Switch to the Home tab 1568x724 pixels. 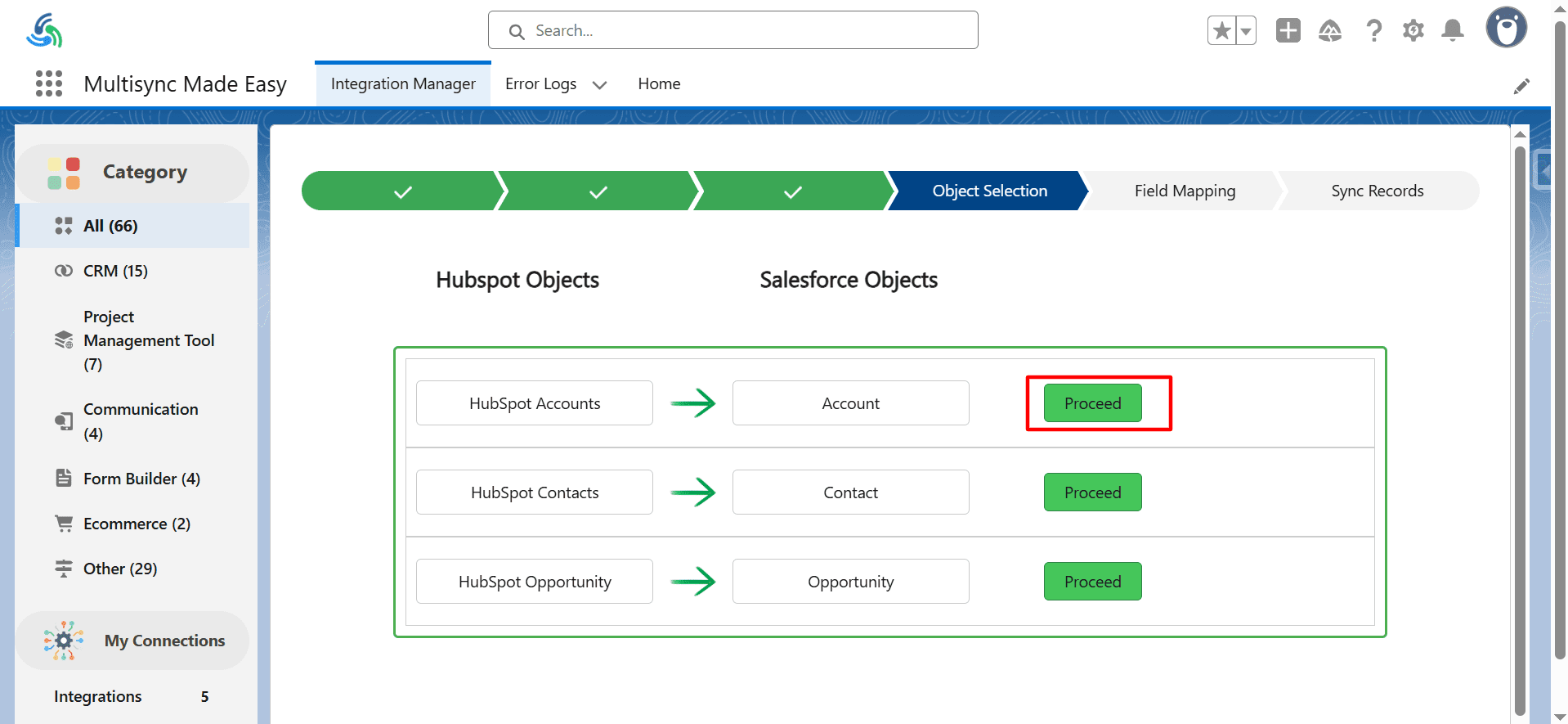(659, 83)
